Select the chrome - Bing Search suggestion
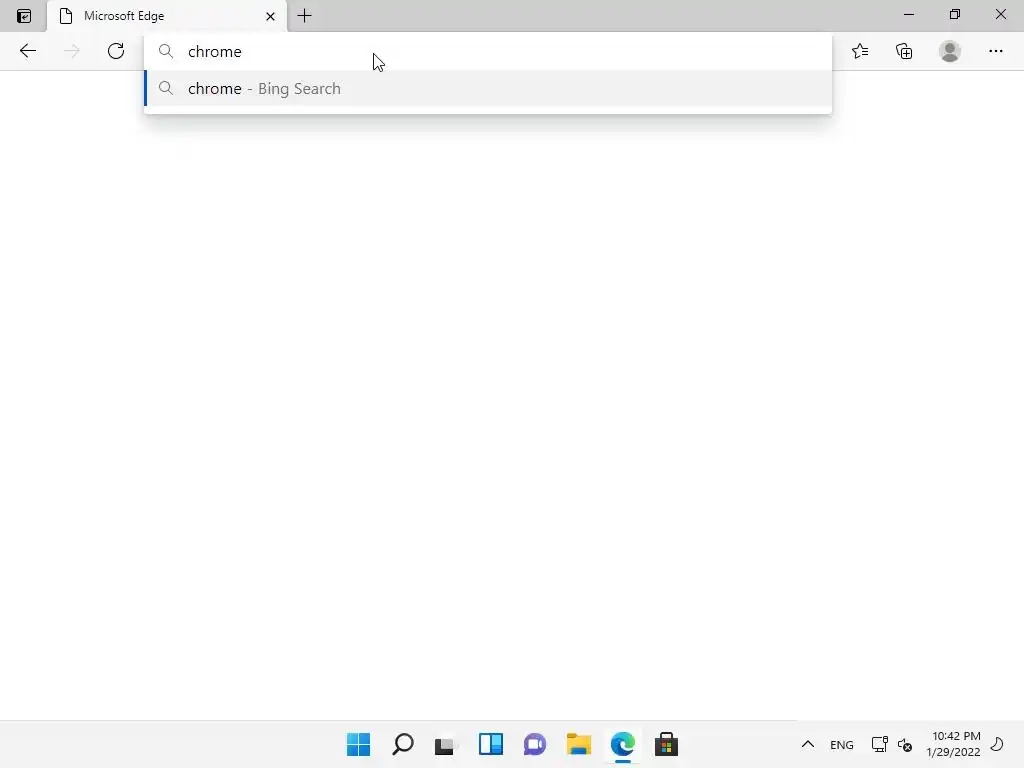1024x768 pixels. click(488, 88)
